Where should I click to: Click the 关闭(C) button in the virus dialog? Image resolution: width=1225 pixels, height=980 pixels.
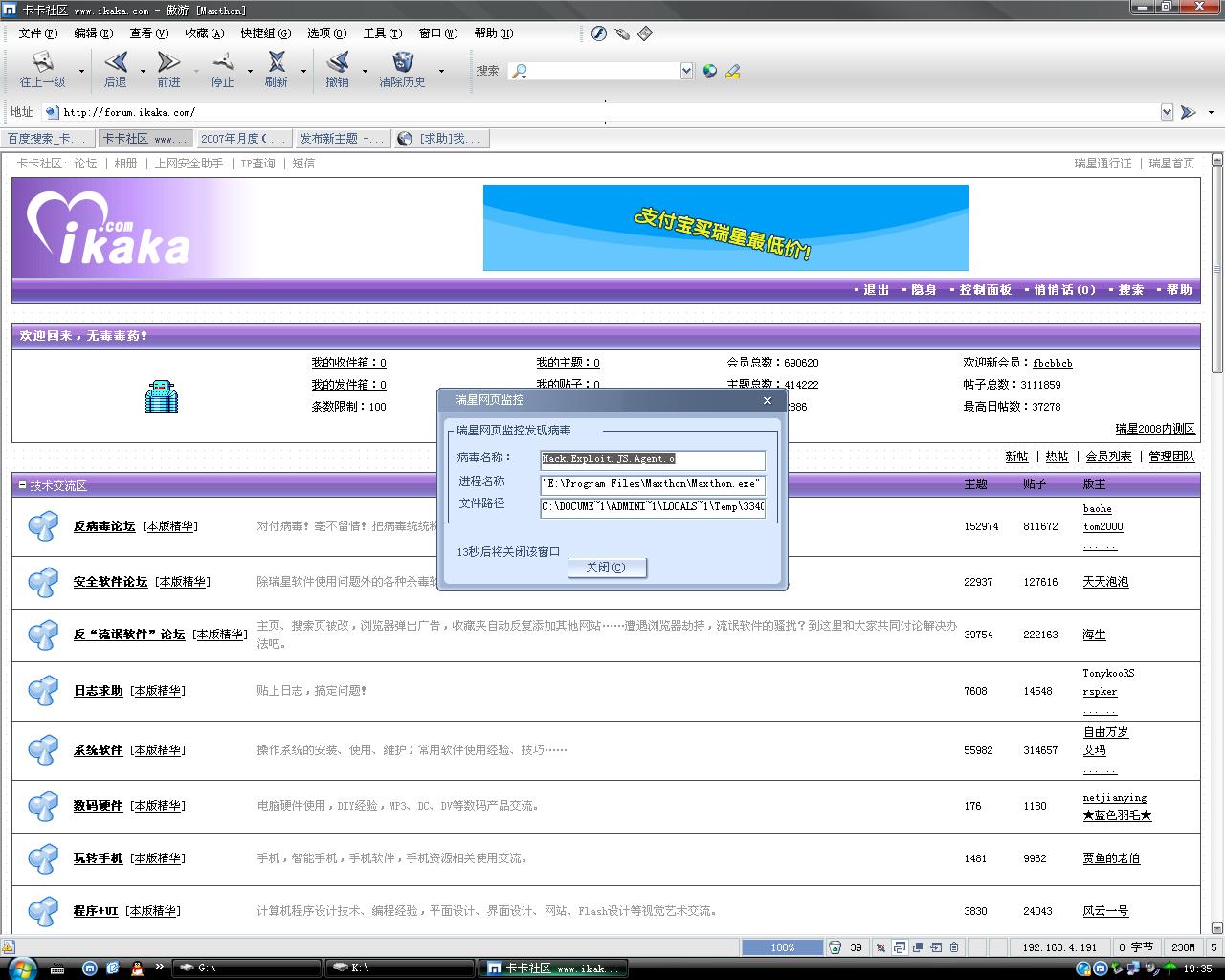coord(607,568)
